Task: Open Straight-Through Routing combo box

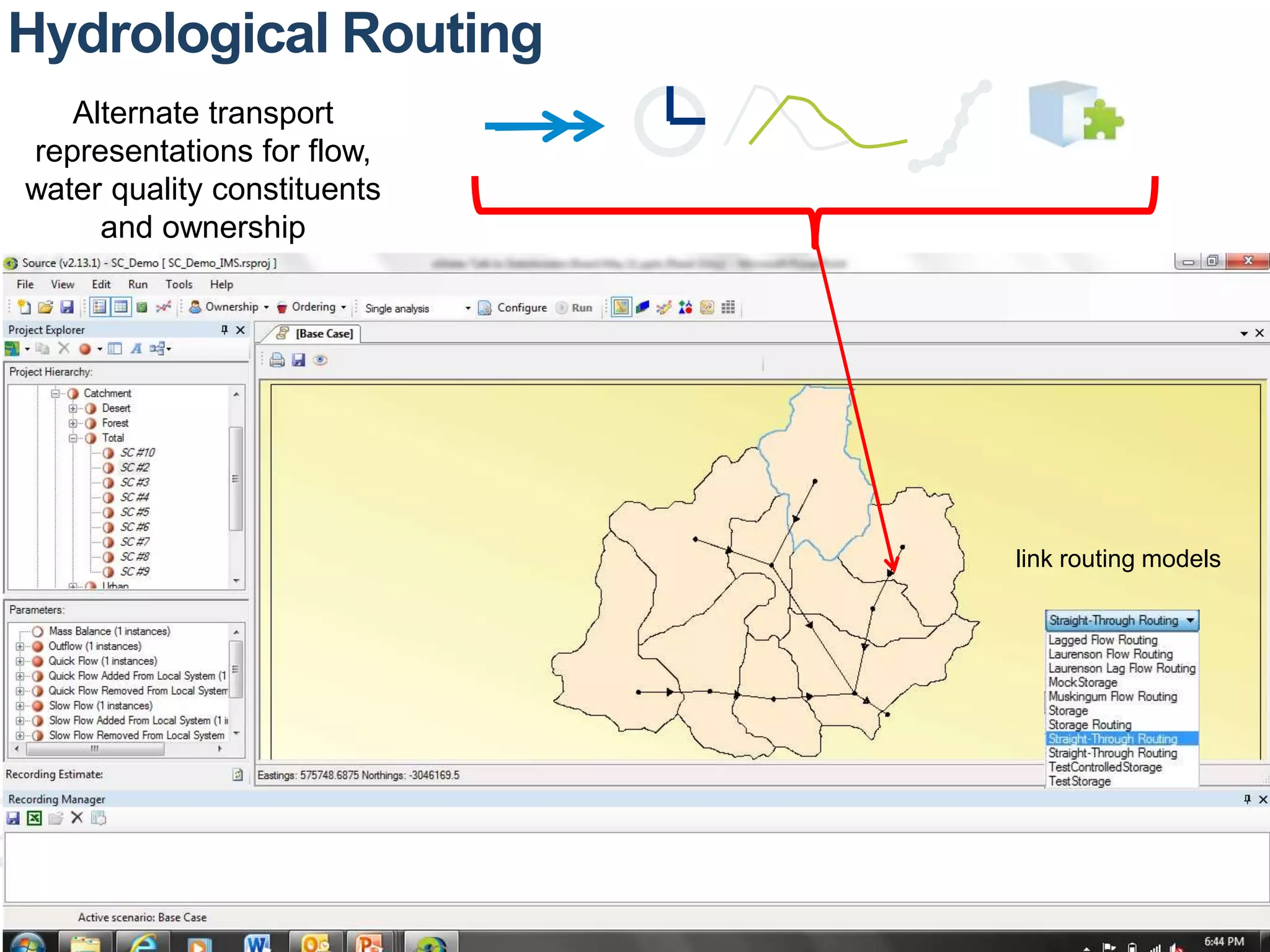Action: point(1122,620)
